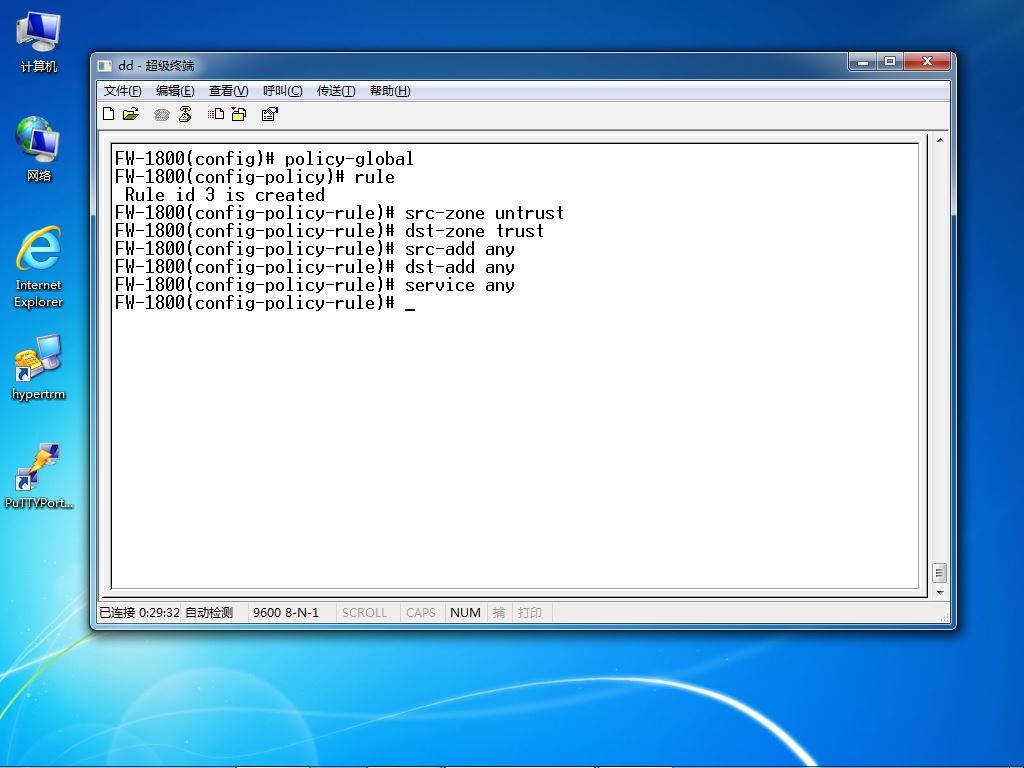The height and width of the screenshot is (768, 1024).
Task: Click the NUM status indicator
Action: coord(465,613)
